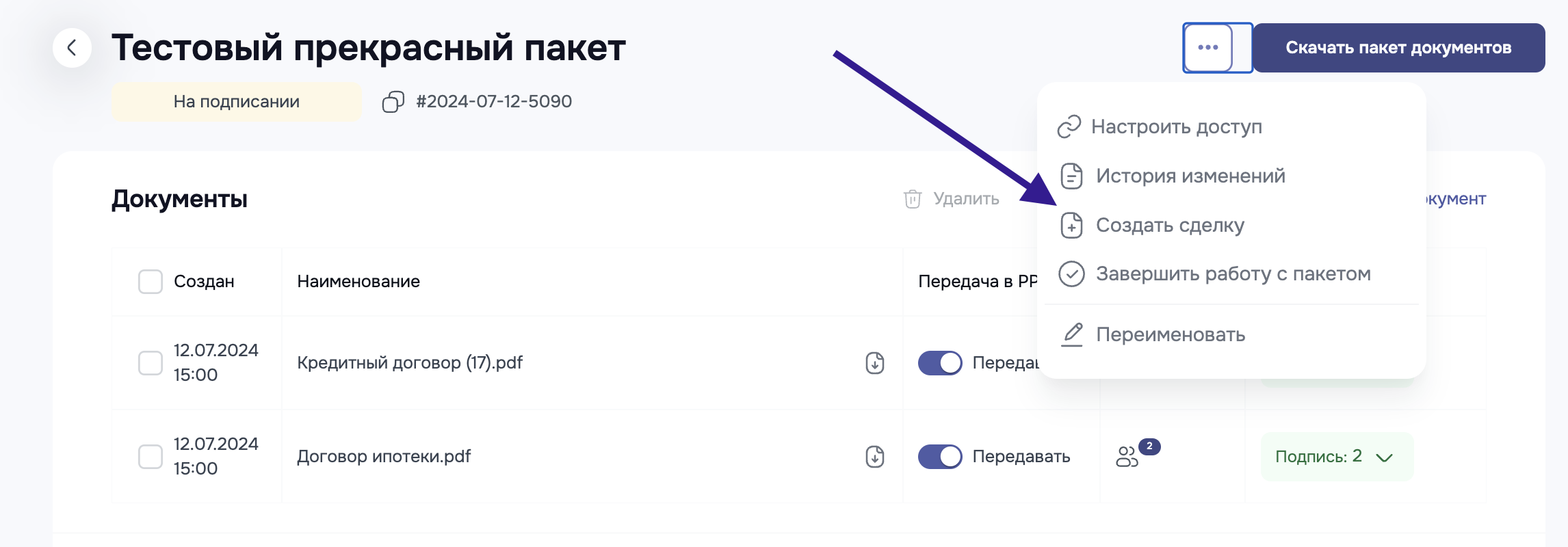Screen dimensions: 1568x547
Task: Toggle Передавать switch for Кредитный договор
Action: pos(940,363)
